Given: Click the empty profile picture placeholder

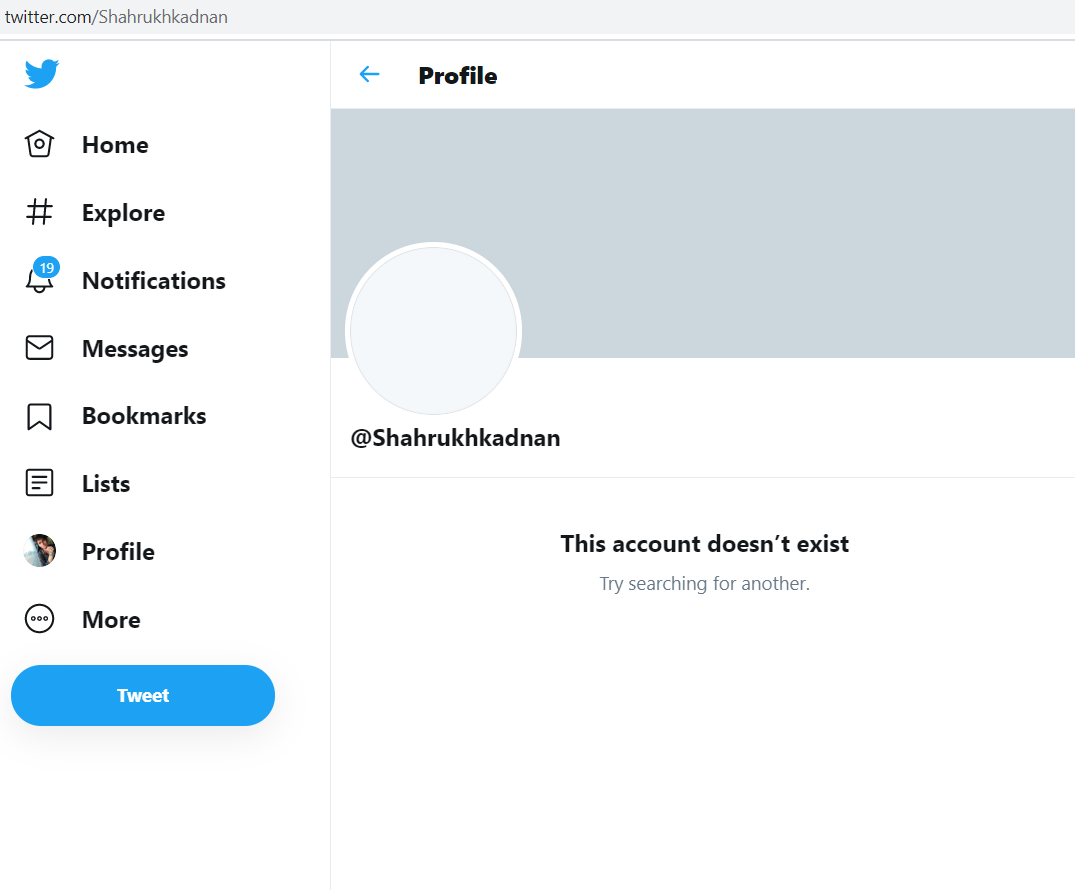Looking at the screenshot, I should coord(433,330).
